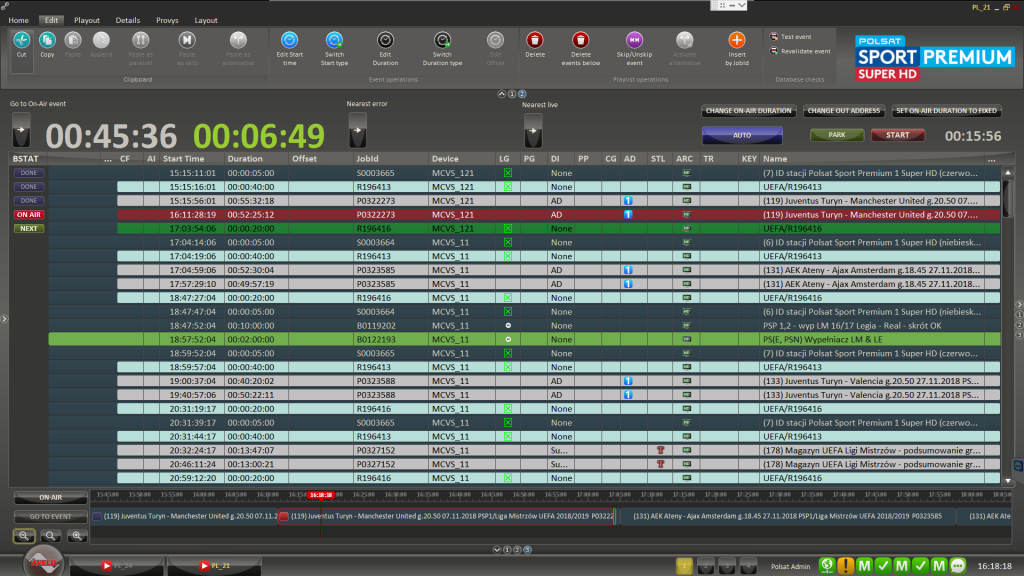Viewport: 1024px width, 576px height.
Task: Open the Playout ribbon tab
Action: (x=87, y=20)
